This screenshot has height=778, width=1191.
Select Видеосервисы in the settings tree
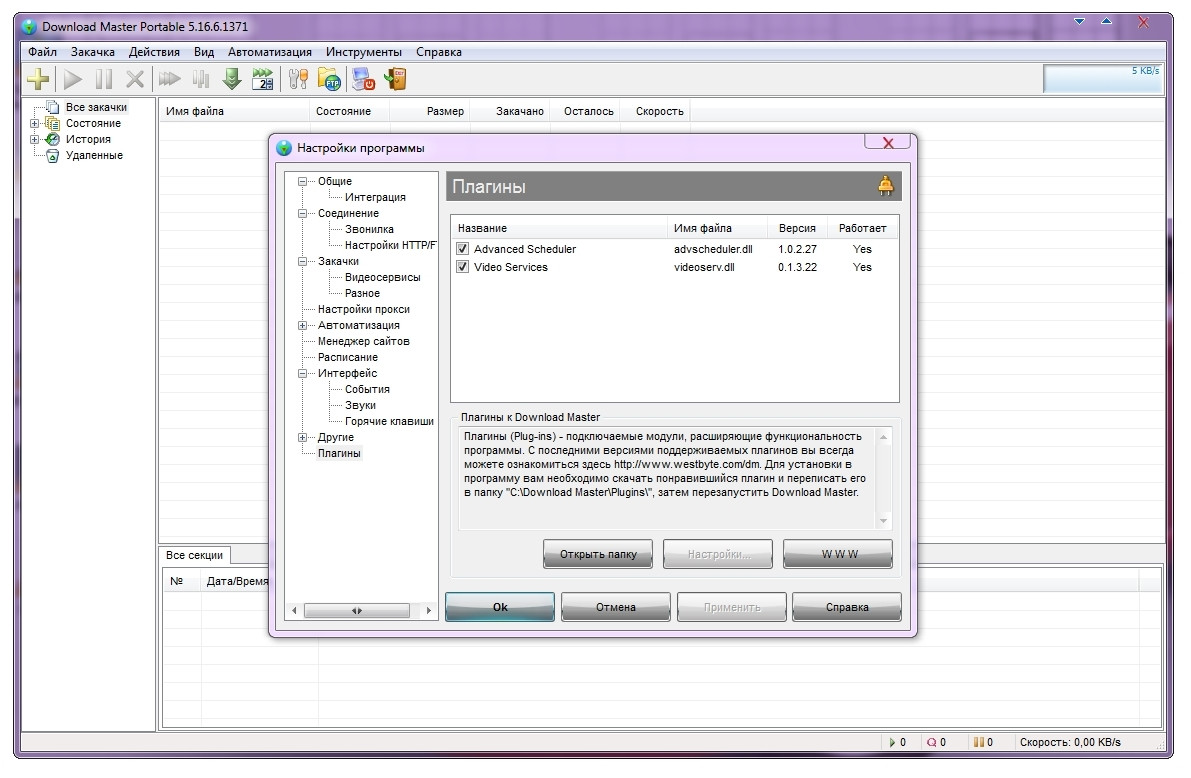point(383,277)
